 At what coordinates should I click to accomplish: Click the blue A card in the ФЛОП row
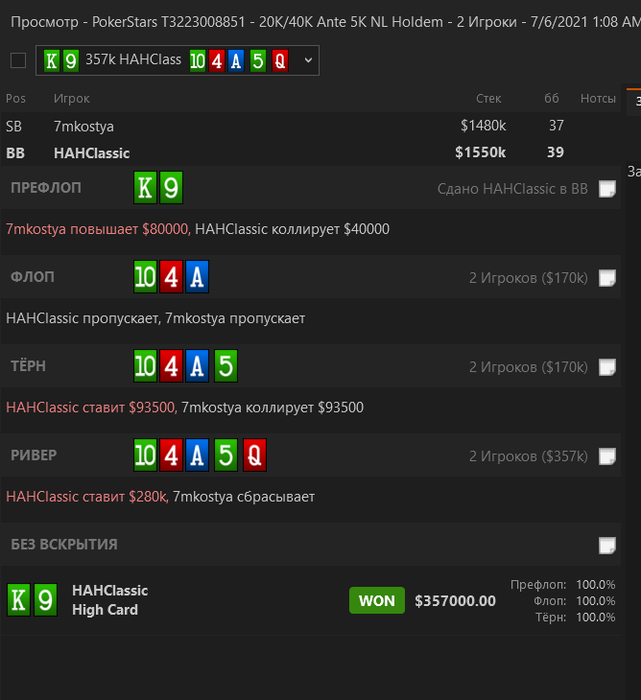coord(197,277)
